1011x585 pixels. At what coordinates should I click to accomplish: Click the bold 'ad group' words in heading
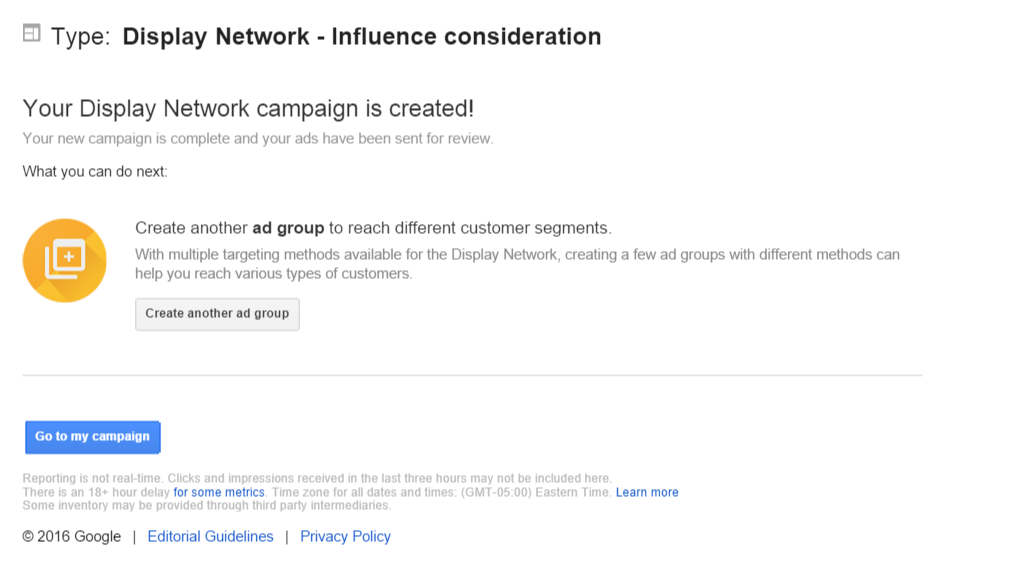tap(288, 228)
